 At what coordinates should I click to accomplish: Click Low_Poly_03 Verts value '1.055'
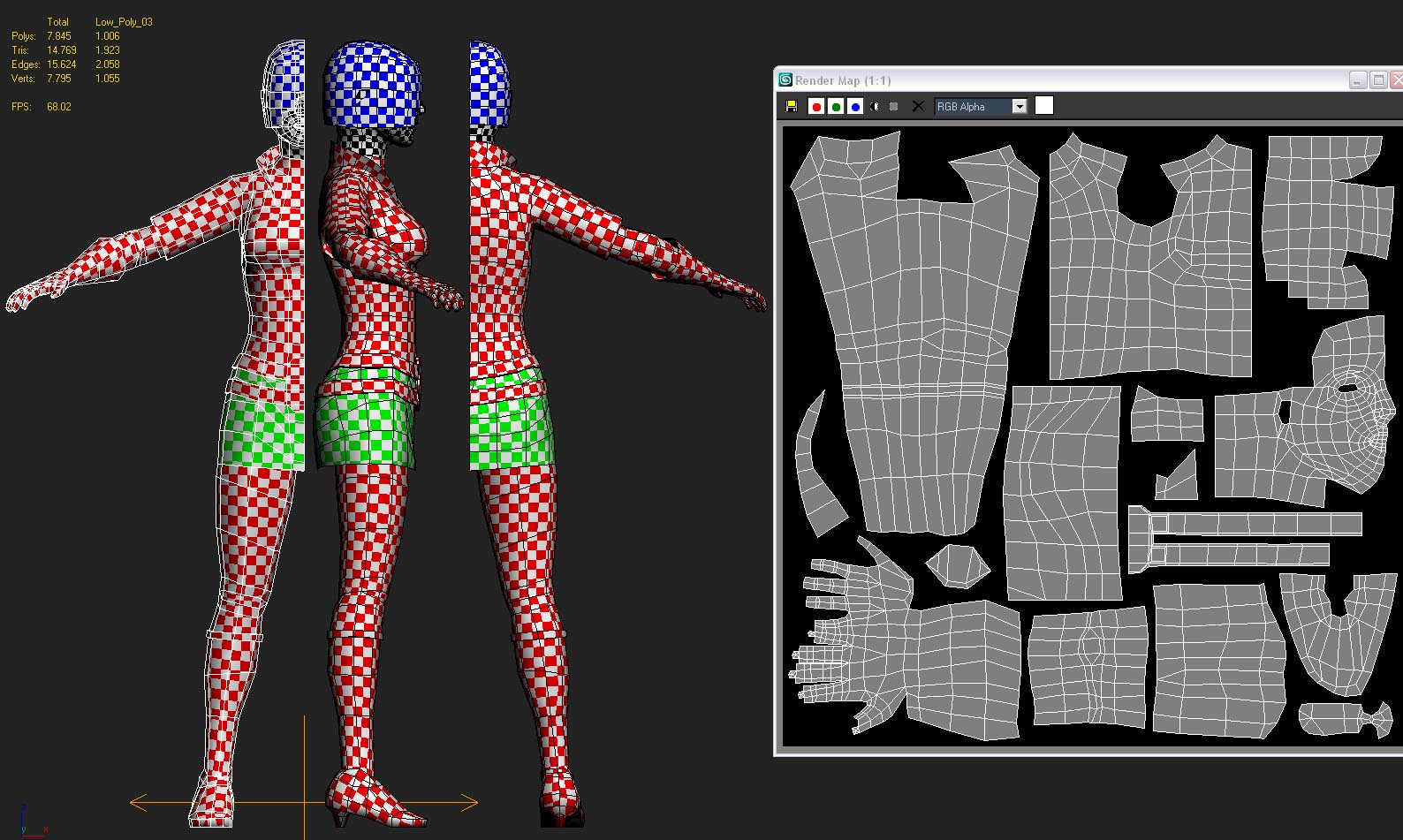pyautogui.click(x=108, y=79)
